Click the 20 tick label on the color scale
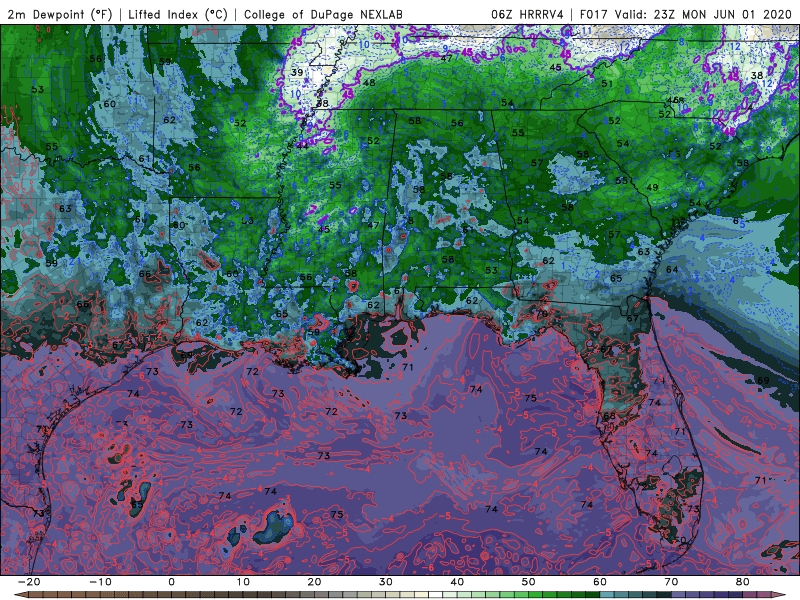This screenshot has width=800, height=600. coord(314,582)
